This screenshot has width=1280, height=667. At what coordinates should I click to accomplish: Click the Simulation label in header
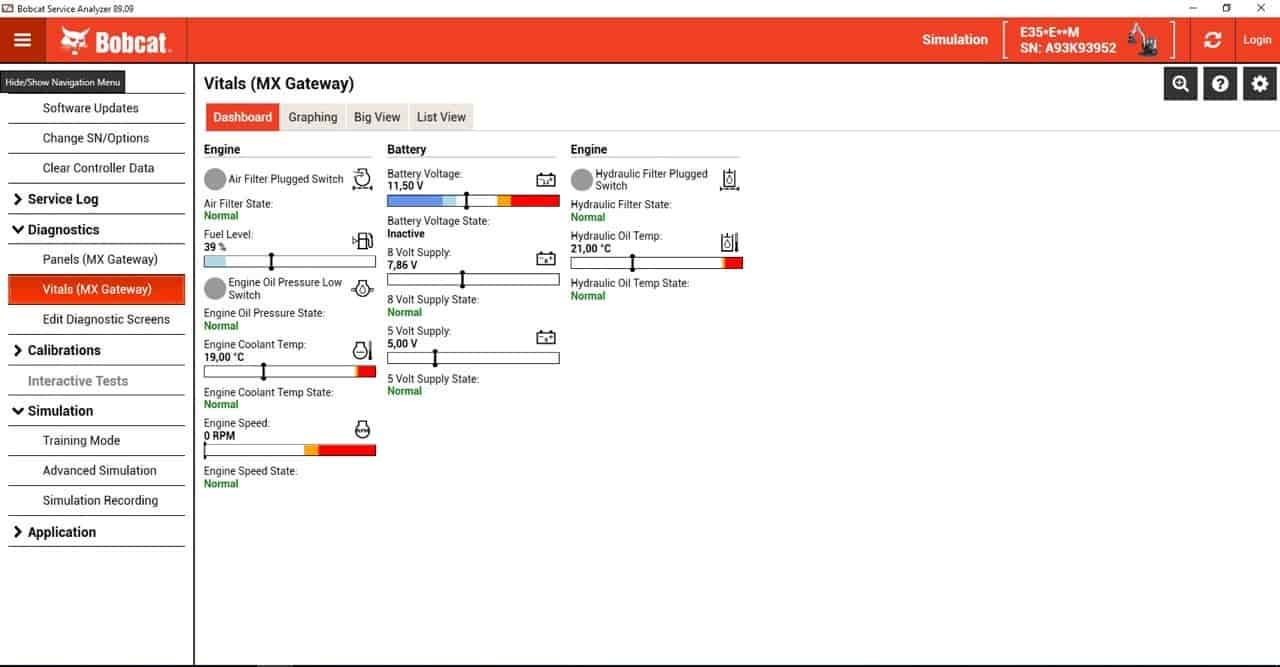(x=955, y=40)
